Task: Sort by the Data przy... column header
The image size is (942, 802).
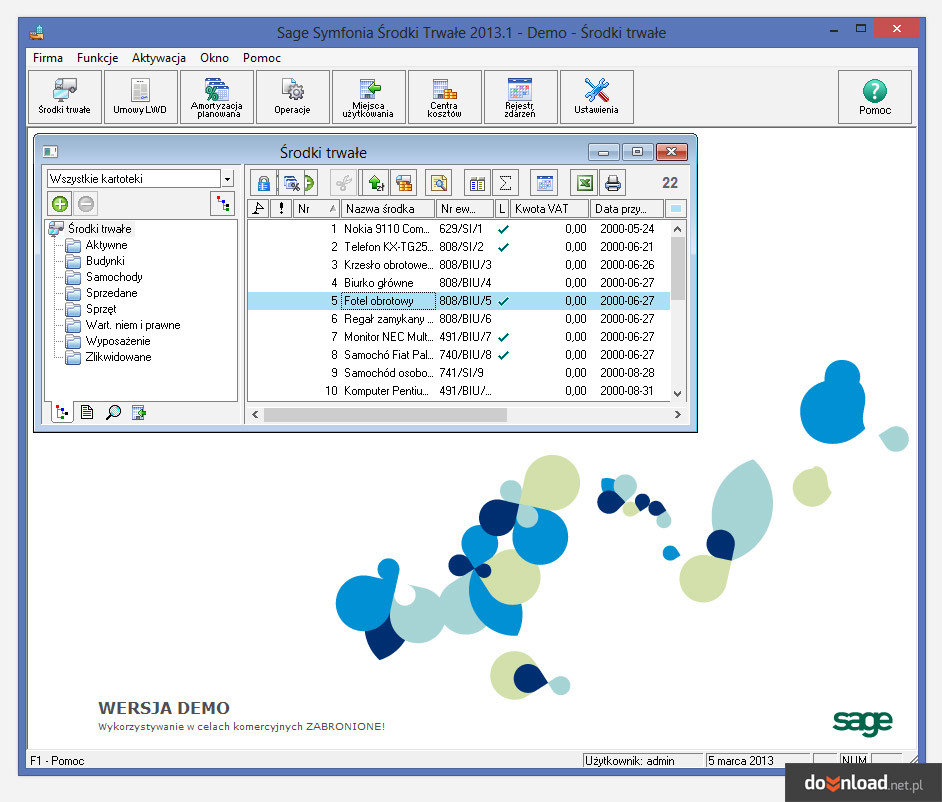Action: (627, 208)
